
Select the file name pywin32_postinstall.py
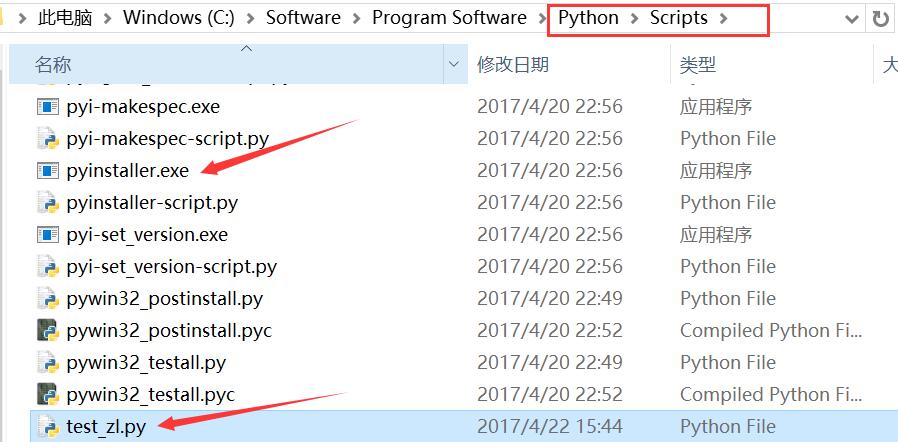pyautogui.click(x=165, y=299)
